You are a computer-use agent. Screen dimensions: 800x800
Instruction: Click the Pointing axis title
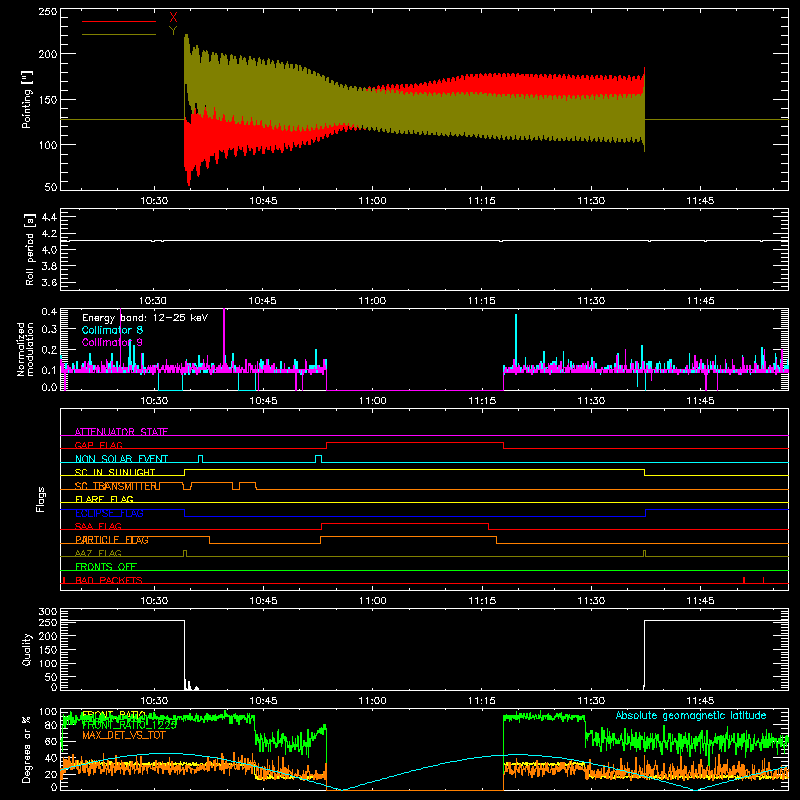tap(27, 99)
